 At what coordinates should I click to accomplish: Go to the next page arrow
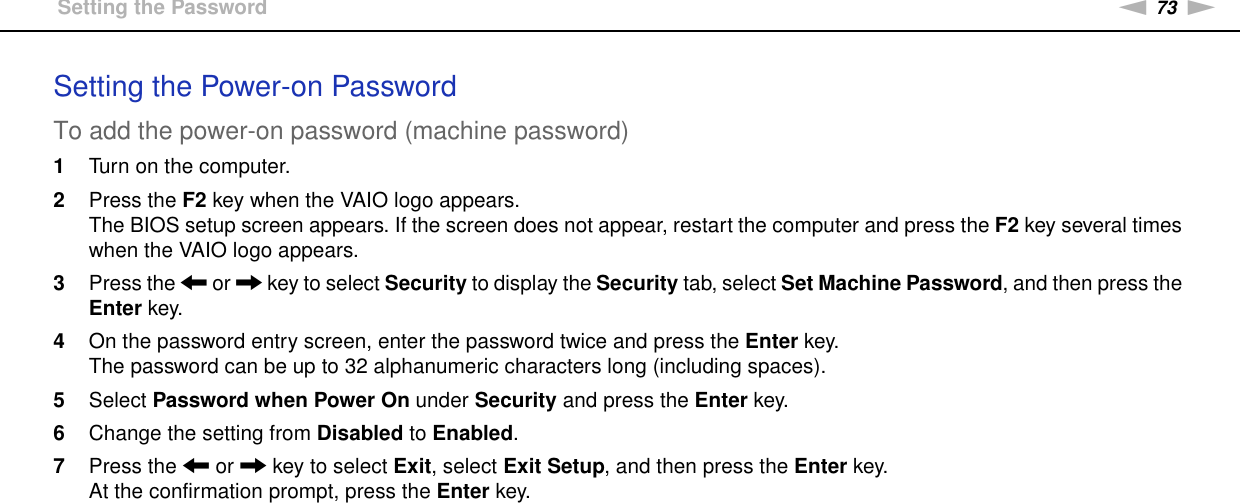click(1201, 8)
